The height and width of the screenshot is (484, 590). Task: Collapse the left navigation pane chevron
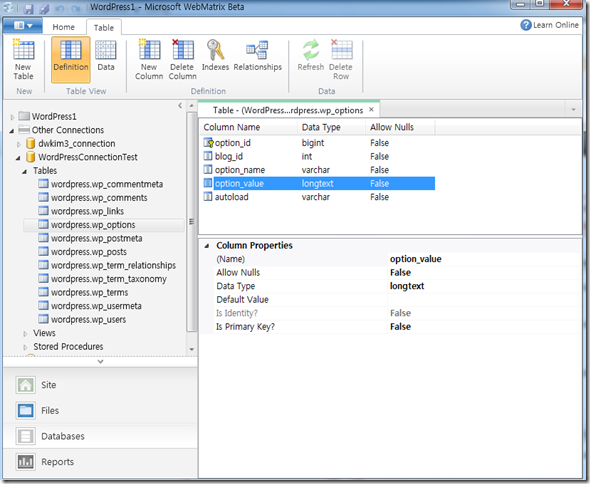click(180, 106)
